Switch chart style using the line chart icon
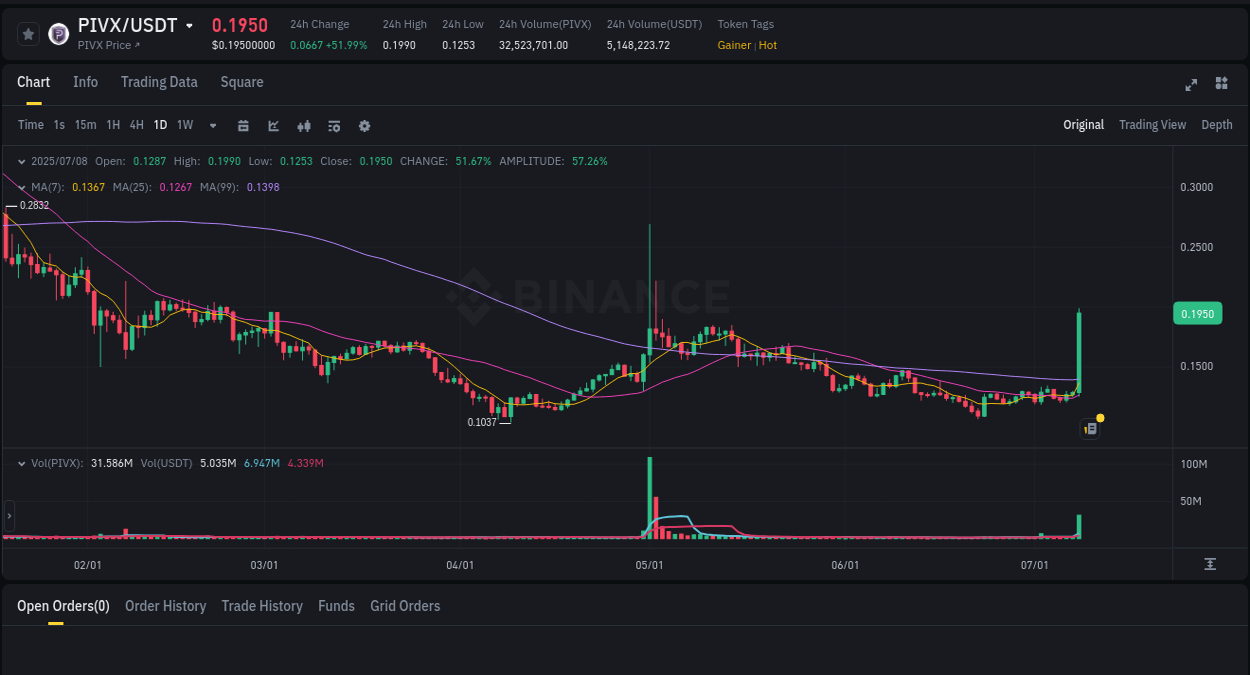The width and height of the screenshot is (1250, 675). (x=273, y=125)
